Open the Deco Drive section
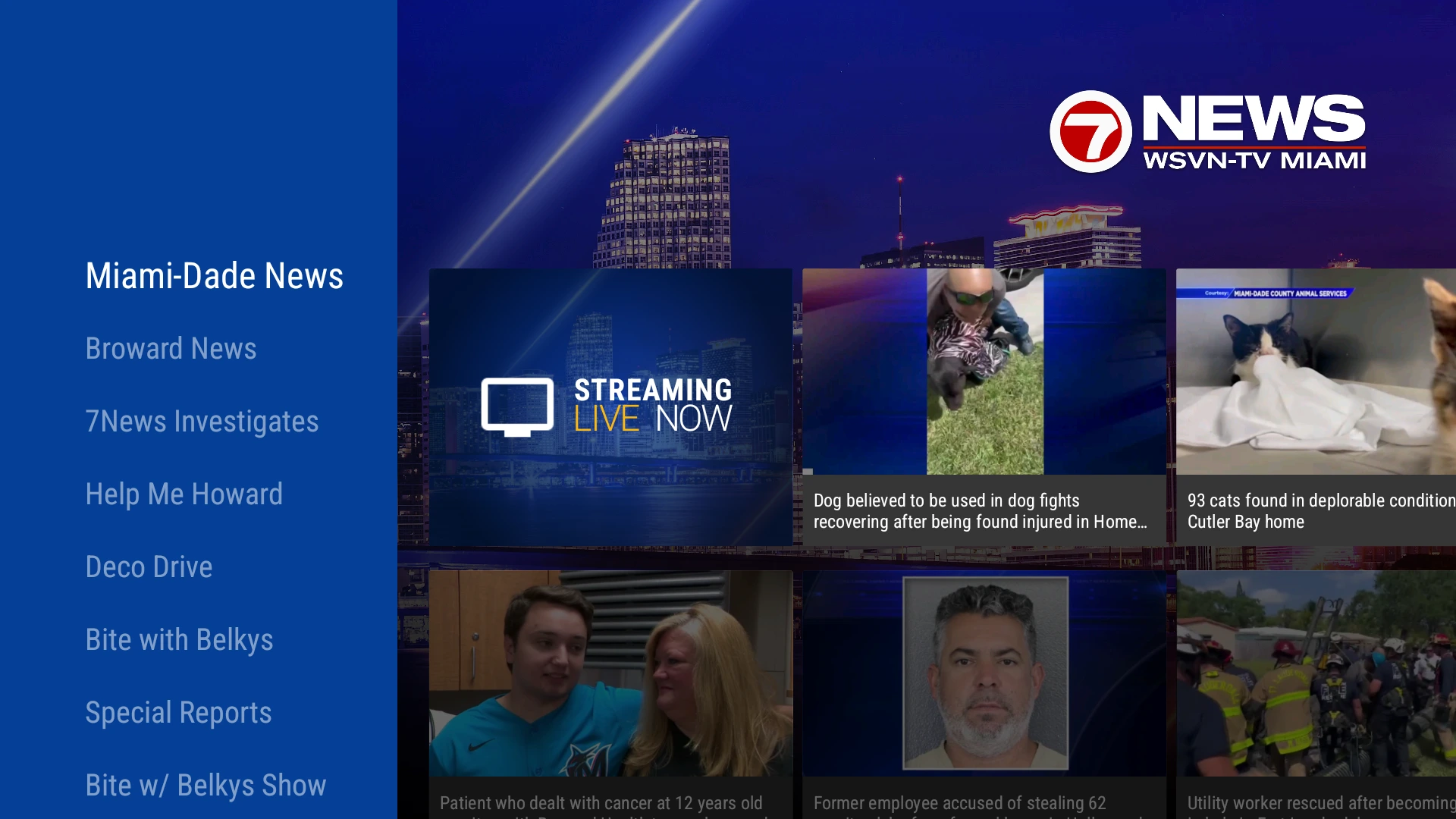The image size is (1456, 819). (149, 566)
